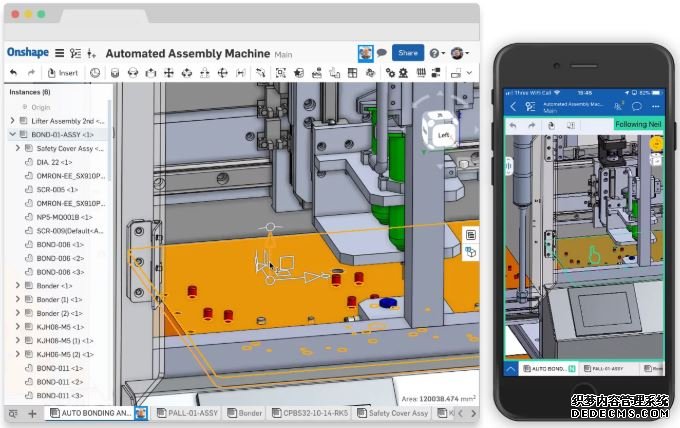Click the linear pattern icon in the toolbar
680x428 pixels.
pyautogui.click(x=334, y=73)
